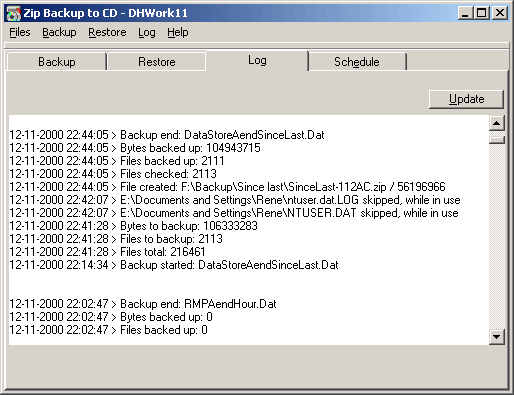Click the log scrollbar up arrow

click(x=497, y=123)
